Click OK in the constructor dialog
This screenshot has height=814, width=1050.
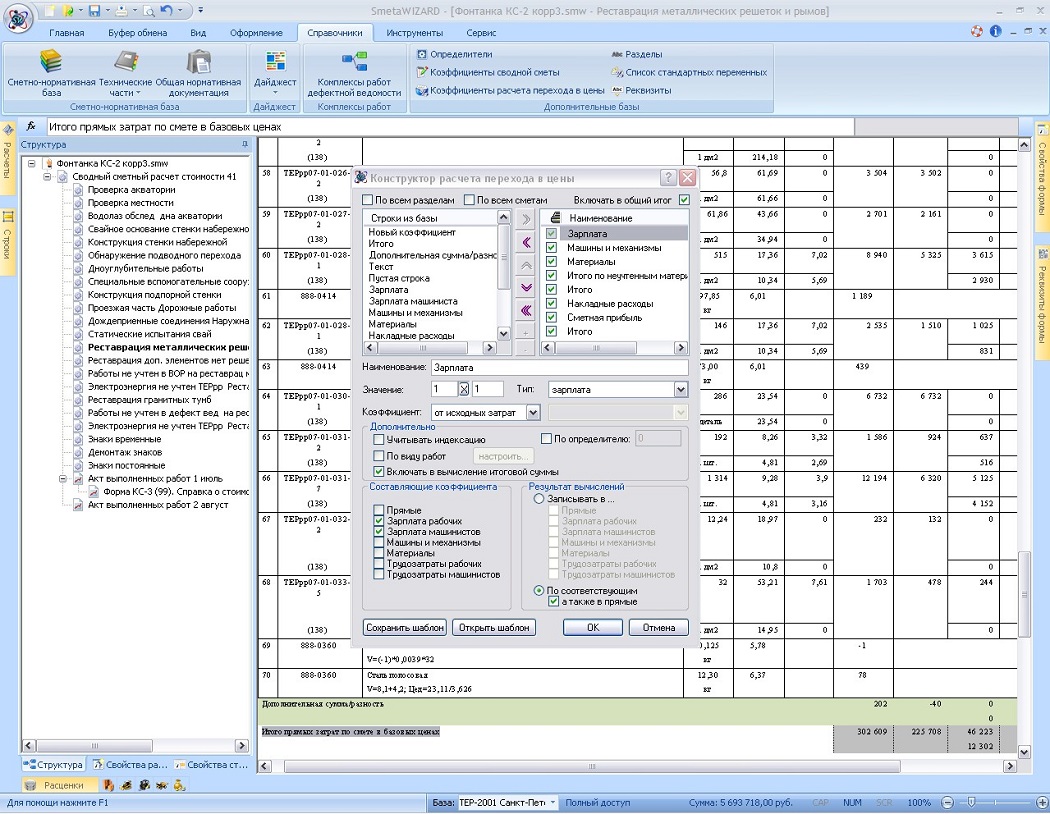[x=593, y=627]
